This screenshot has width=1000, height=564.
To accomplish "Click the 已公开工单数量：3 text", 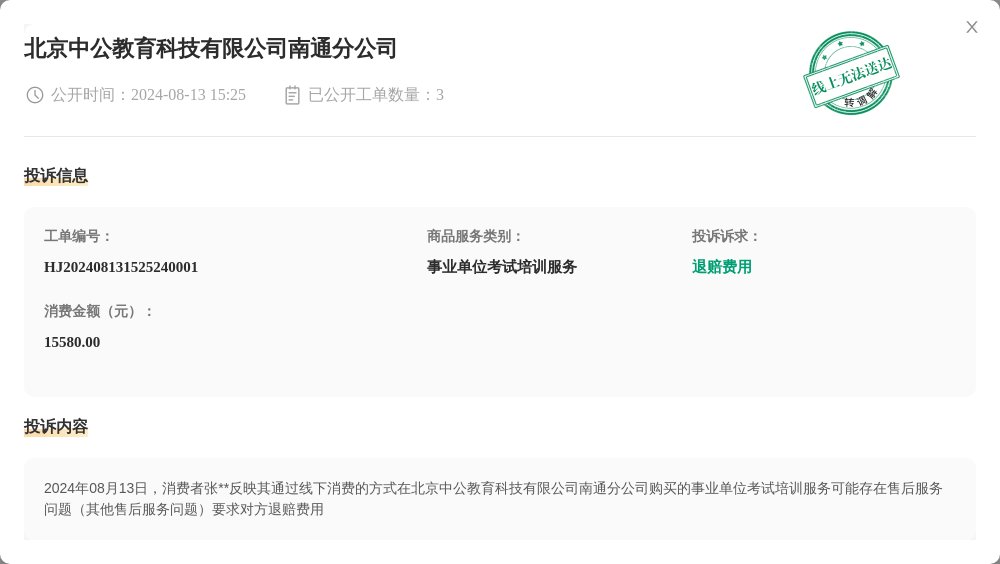I will [376, 95].
